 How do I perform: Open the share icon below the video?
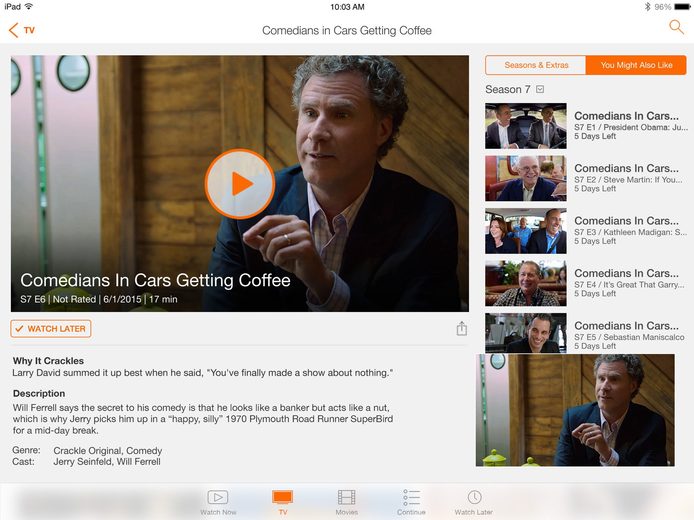point(462,329)
